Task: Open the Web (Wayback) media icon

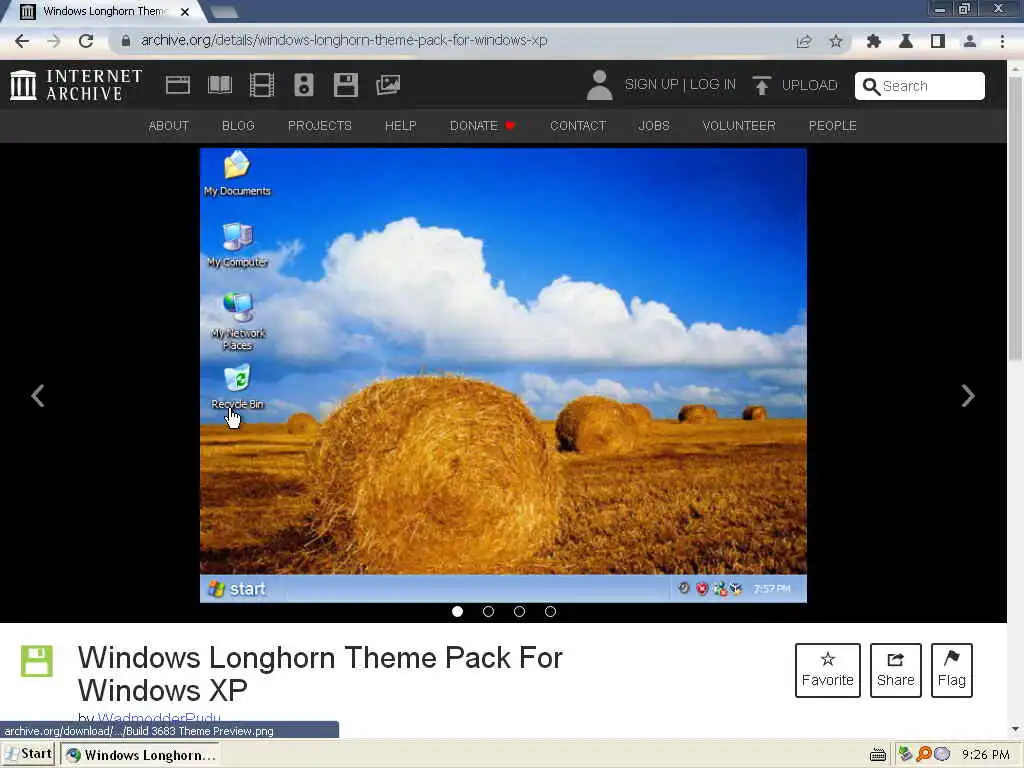Action: (x=178, y=85)
